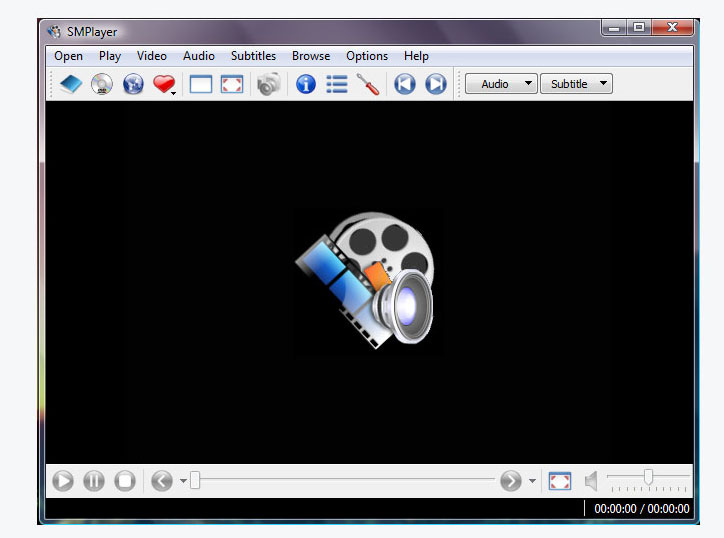Close the SMPlayer window

point(672,28)
